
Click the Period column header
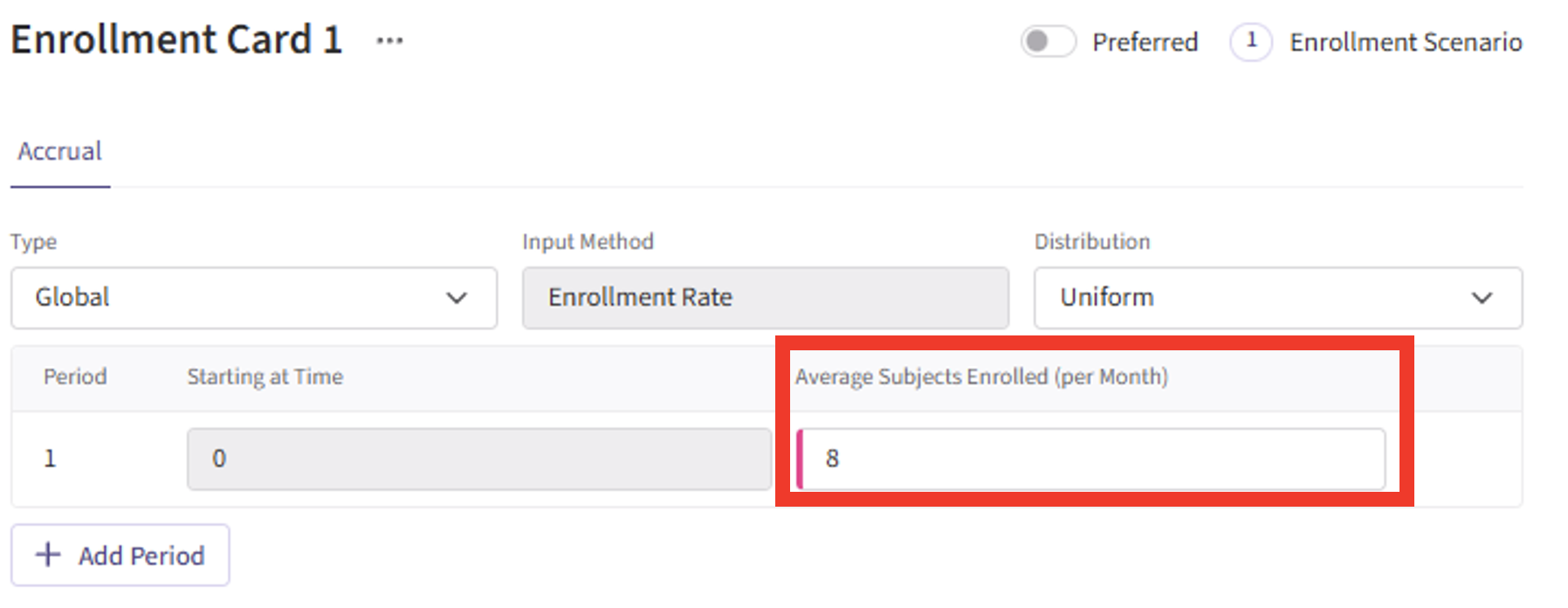[75, 377]
